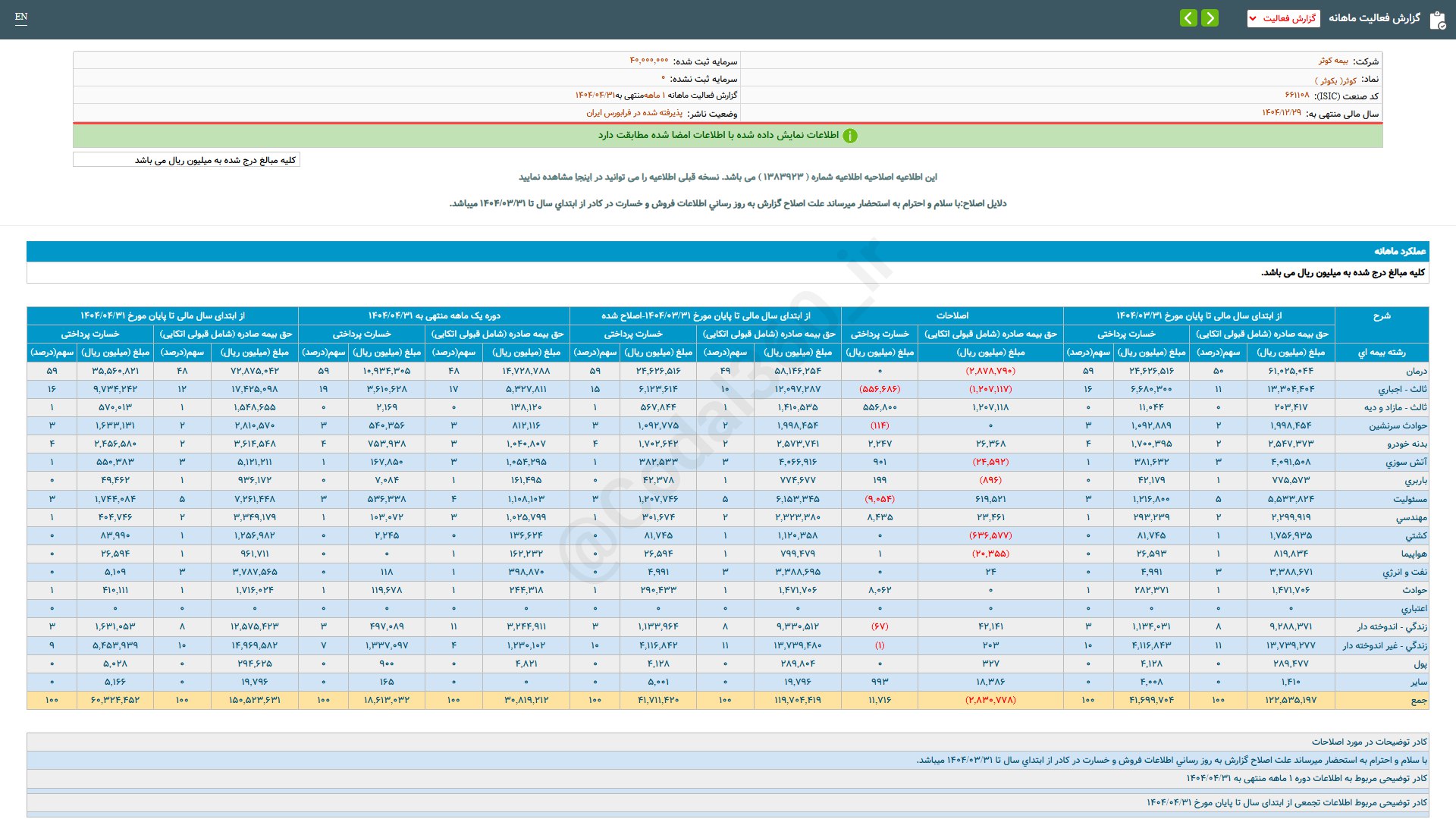
Task: Click the جمع total row label
Action: pyautogui.click(x=1419, y=701)
